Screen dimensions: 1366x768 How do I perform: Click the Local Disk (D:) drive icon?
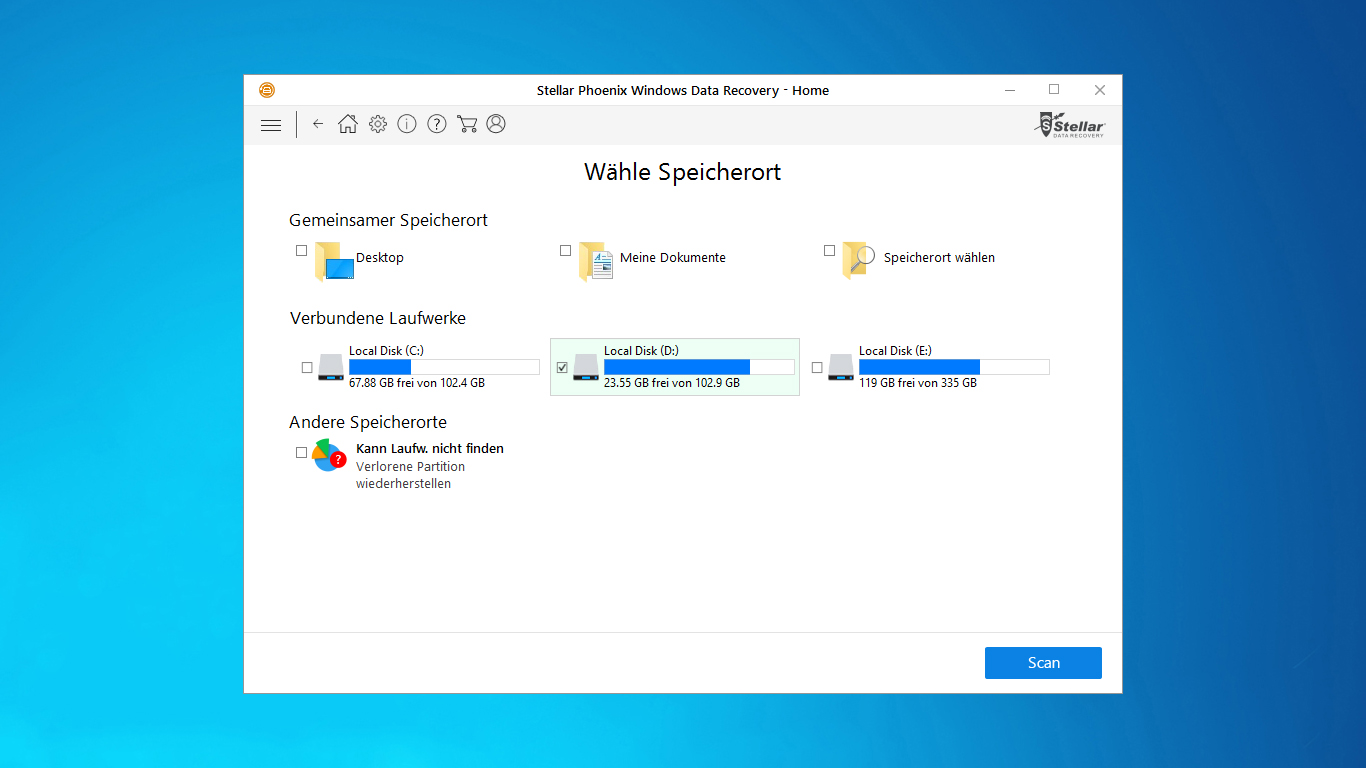click(586, 367)
